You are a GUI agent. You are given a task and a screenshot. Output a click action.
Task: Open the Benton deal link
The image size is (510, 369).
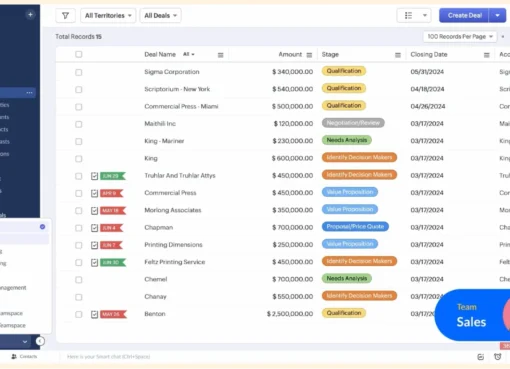(x=155, y=314)
